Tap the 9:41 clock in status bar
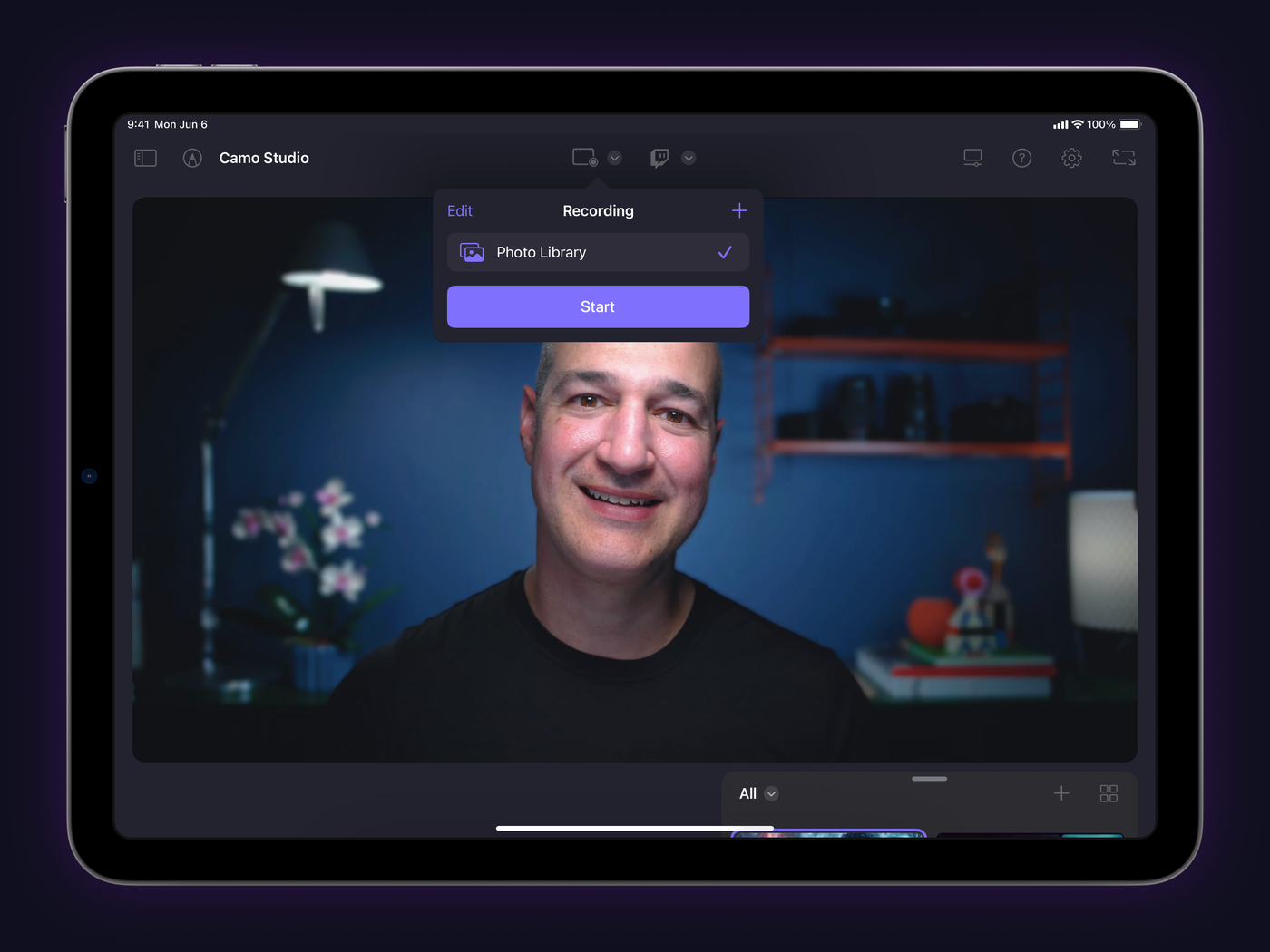 (138, 124)
